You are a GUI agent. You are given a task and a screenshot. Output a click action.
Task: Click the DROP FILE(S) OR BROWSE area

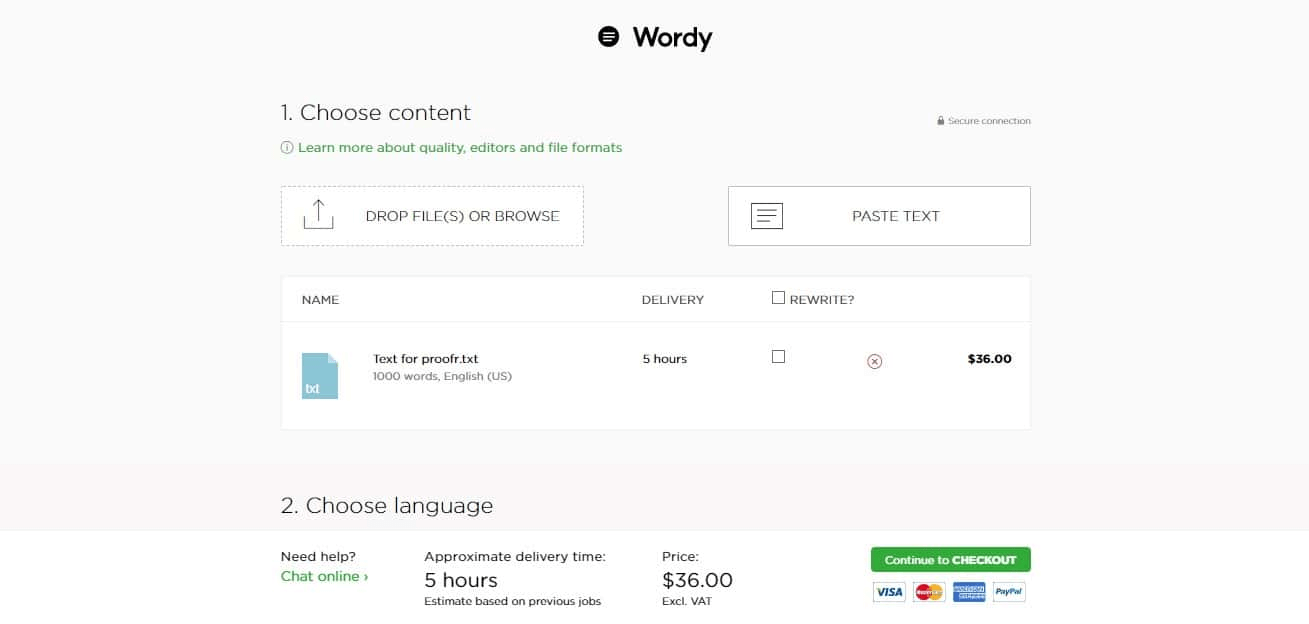(x=432, y=215)
